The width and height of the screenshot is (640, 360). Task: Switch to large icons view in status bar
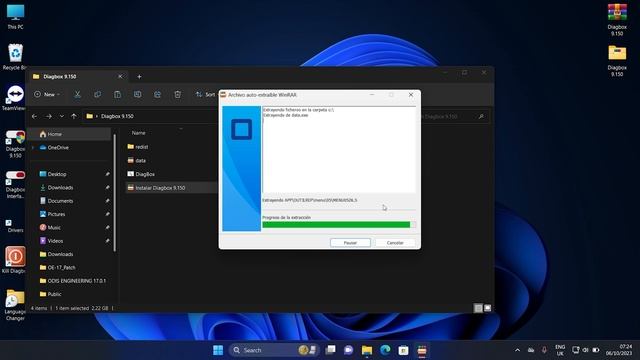coord(487,308)
